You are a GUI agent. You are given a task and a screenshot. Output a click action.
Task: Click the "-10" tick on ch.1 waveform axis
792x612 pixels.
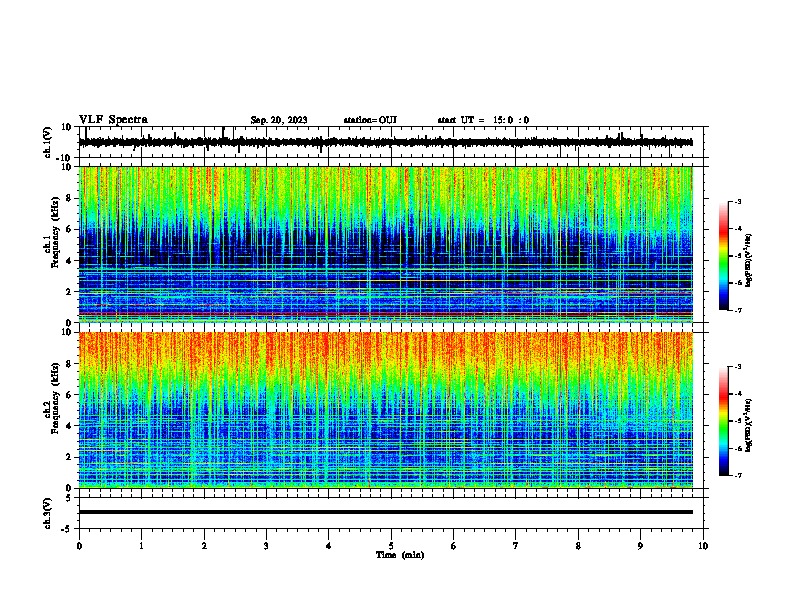(x=65, y=158)
